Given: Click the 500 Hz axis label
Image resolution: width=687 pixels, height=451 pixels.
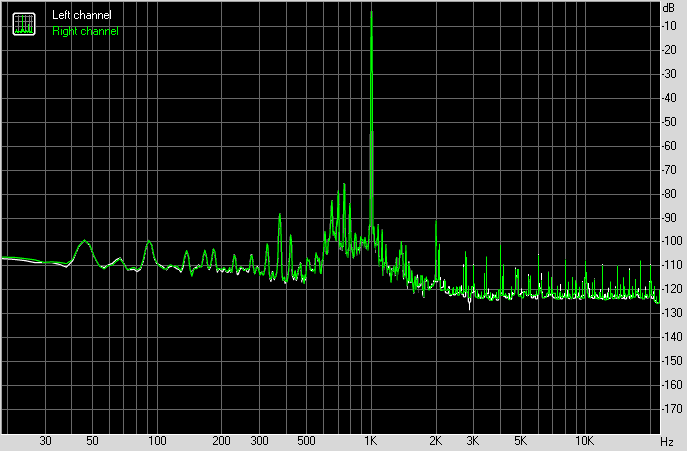Looking at the screenshot, I should click(306, 440).
